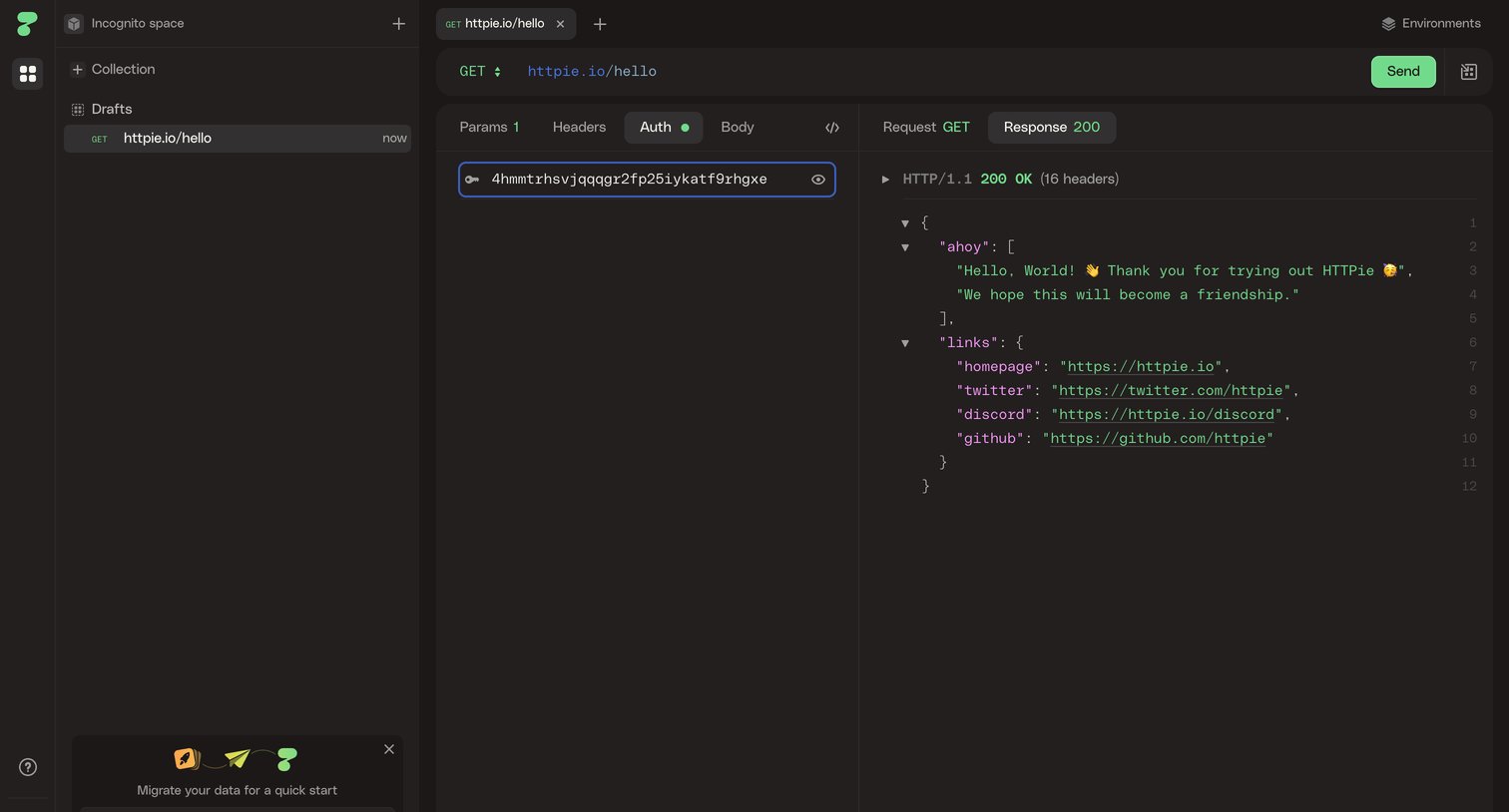
Task: Click 'We hope this will become a friendship.'
Action: pyautogui.click(x=1128, y=295)
